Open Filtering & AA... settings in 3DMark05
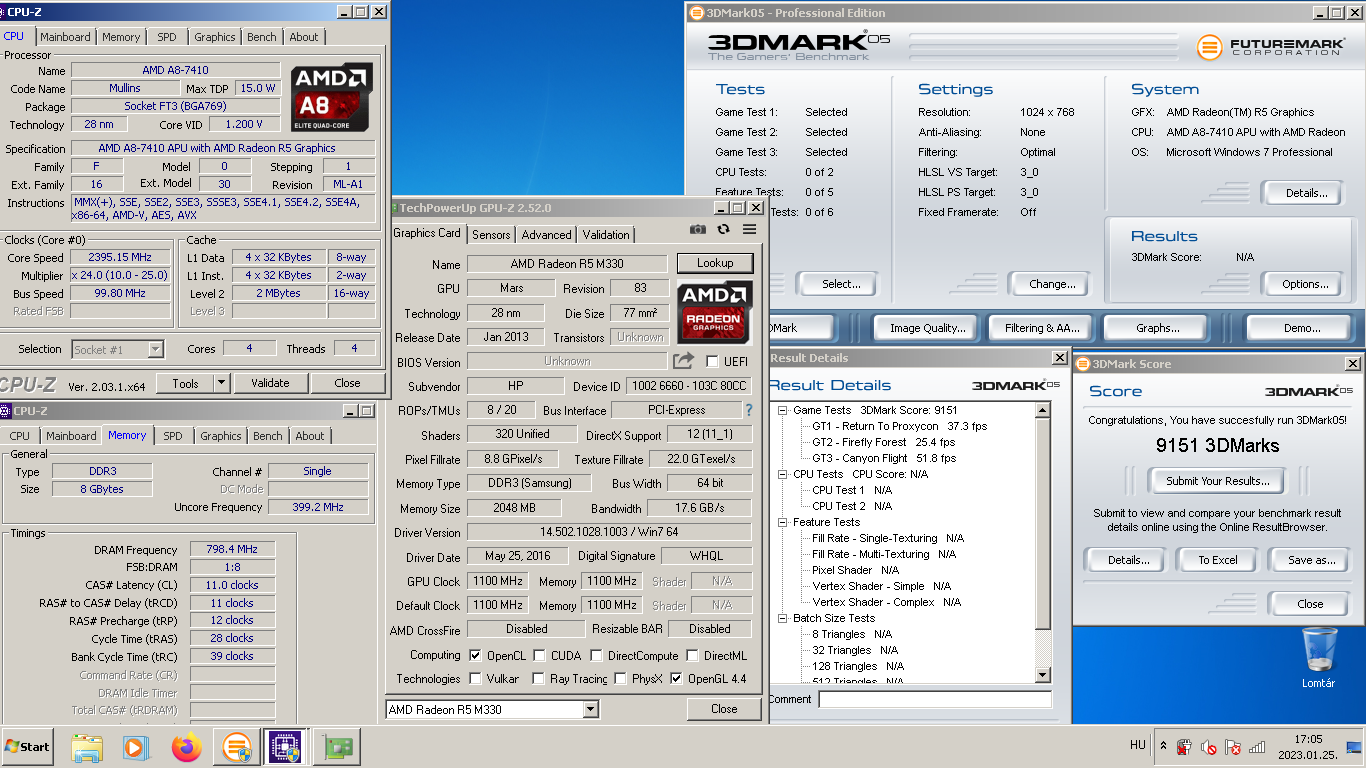 tap(1042, 328)
